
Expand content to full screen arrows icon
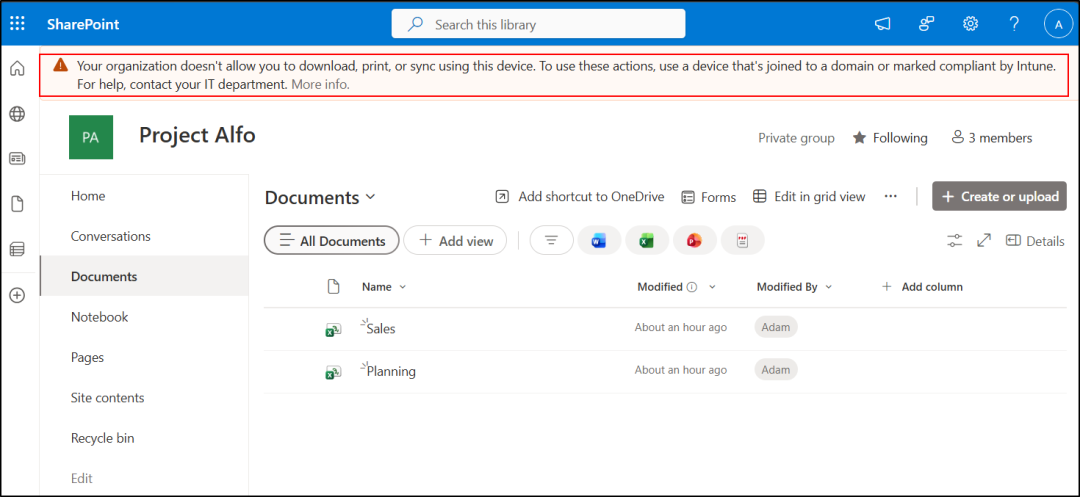click(x=984, y=241)
